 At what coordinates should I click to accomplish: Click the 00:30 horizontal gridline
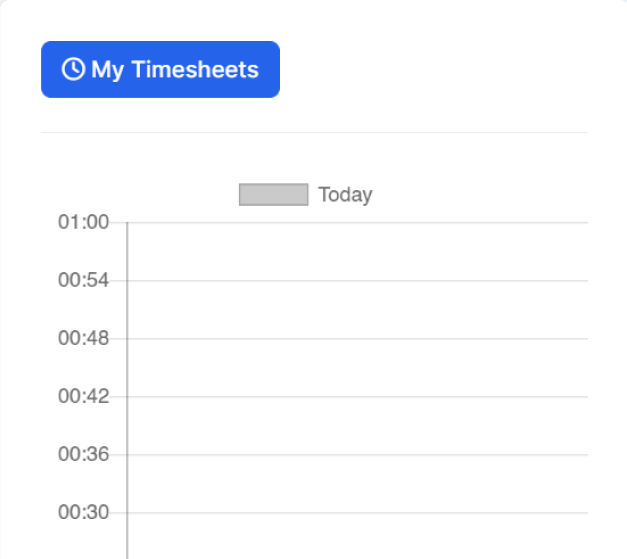[x=357, y=513]
